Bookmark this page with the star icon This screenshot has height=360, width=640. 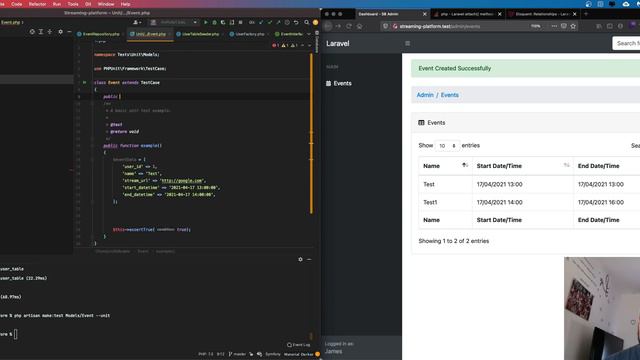pos(573,26)
